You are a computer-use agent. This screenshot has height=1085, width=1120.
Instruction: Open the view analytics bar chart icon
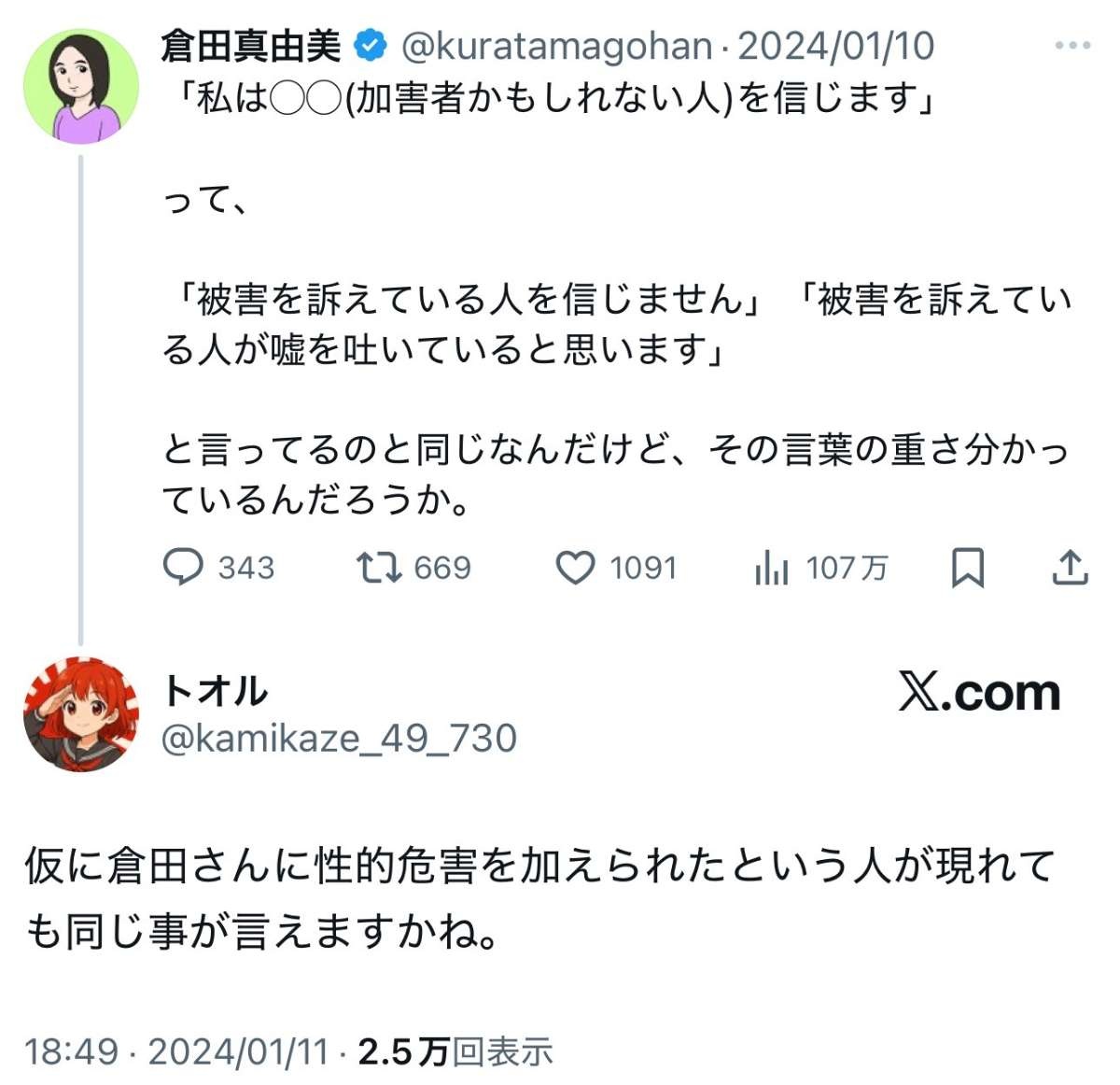772,567
